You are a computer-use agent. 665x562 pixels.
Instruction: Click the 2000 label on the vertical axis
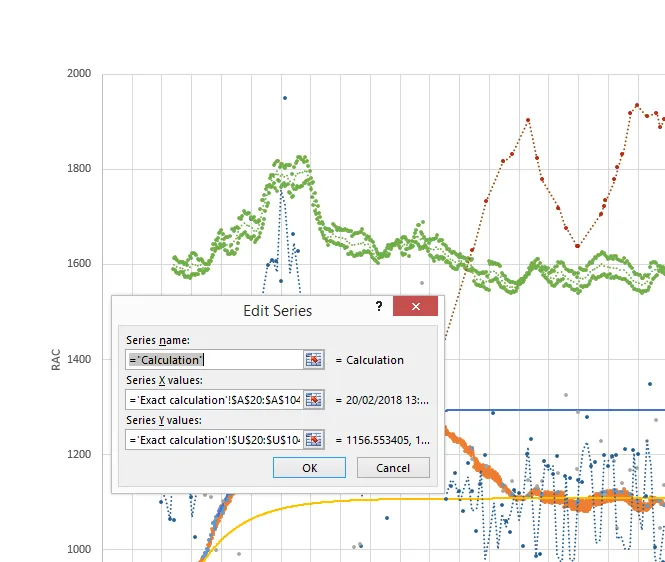click(79, 73)
